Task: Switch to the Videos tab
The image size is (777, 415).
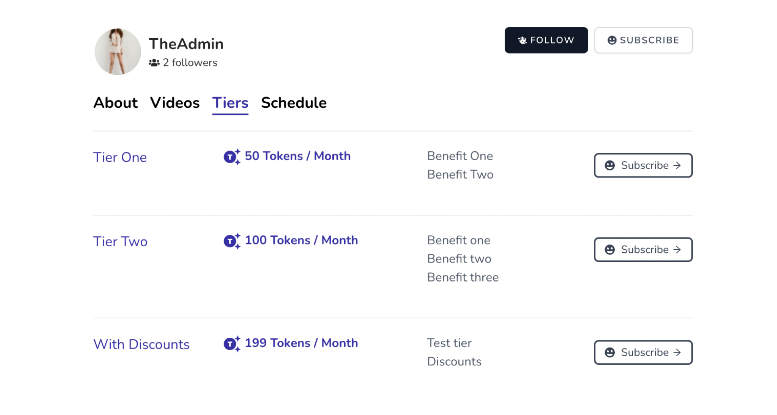Action: click(x=175, y=103)
